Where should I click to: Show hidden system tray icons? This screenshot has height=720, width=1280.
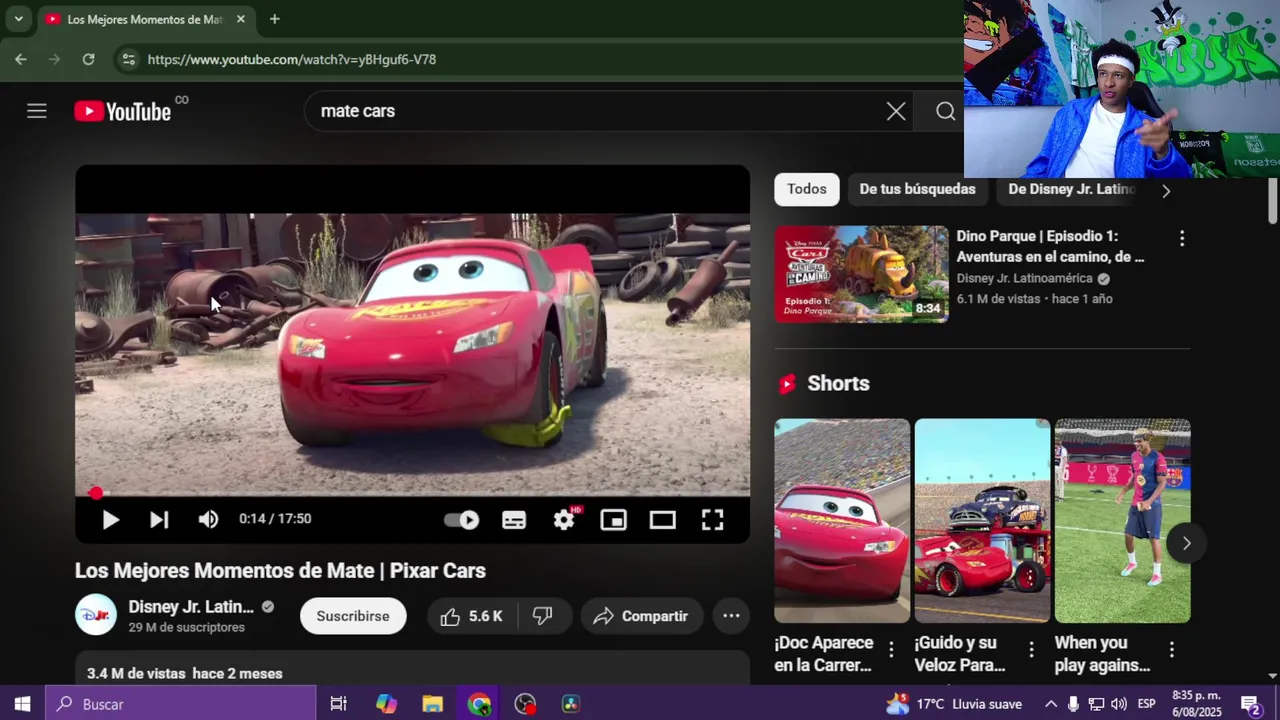pyautogui.click(x=1050, y=704)
